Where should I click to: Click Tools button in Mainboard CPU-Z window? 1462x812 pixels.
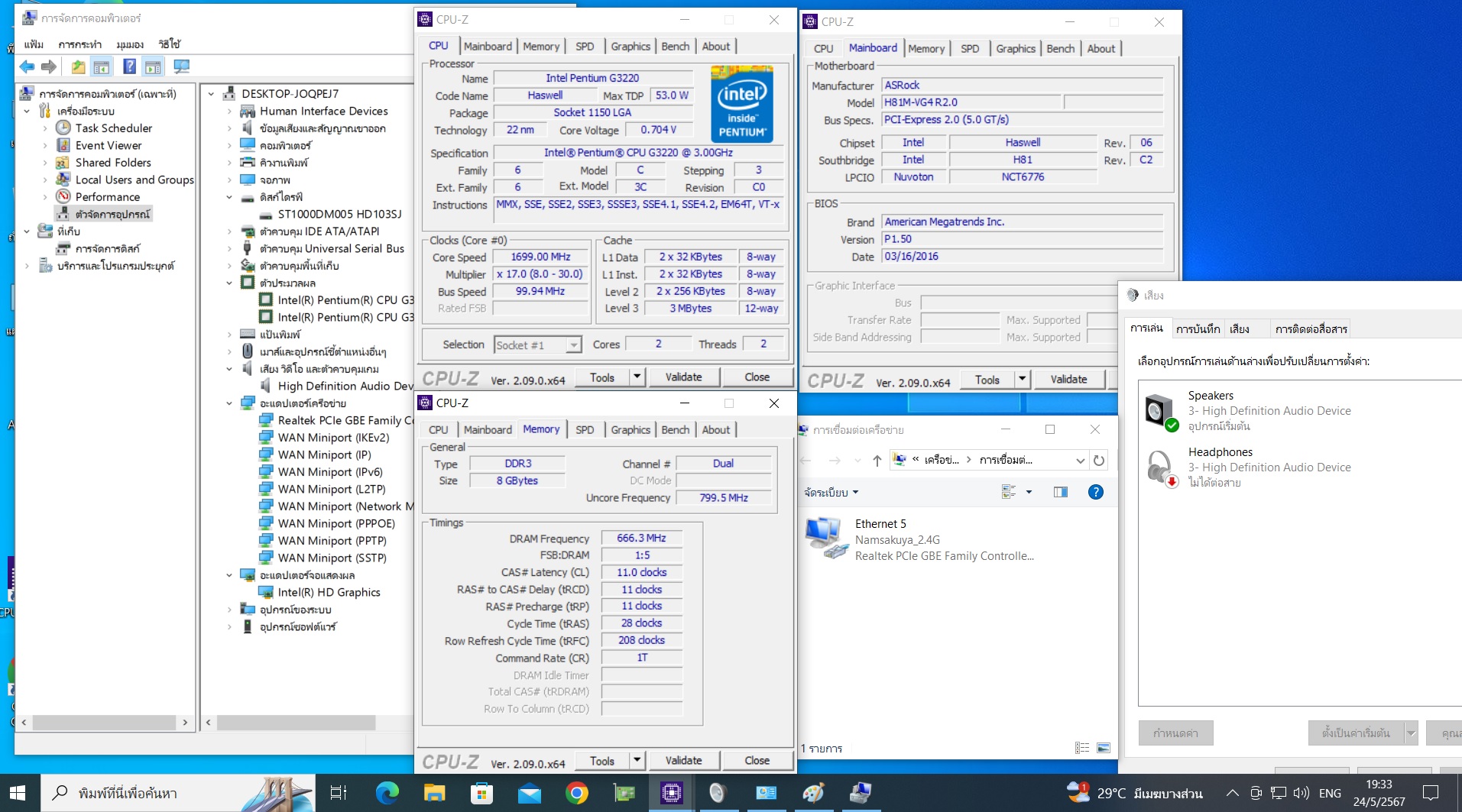[987, 380]
